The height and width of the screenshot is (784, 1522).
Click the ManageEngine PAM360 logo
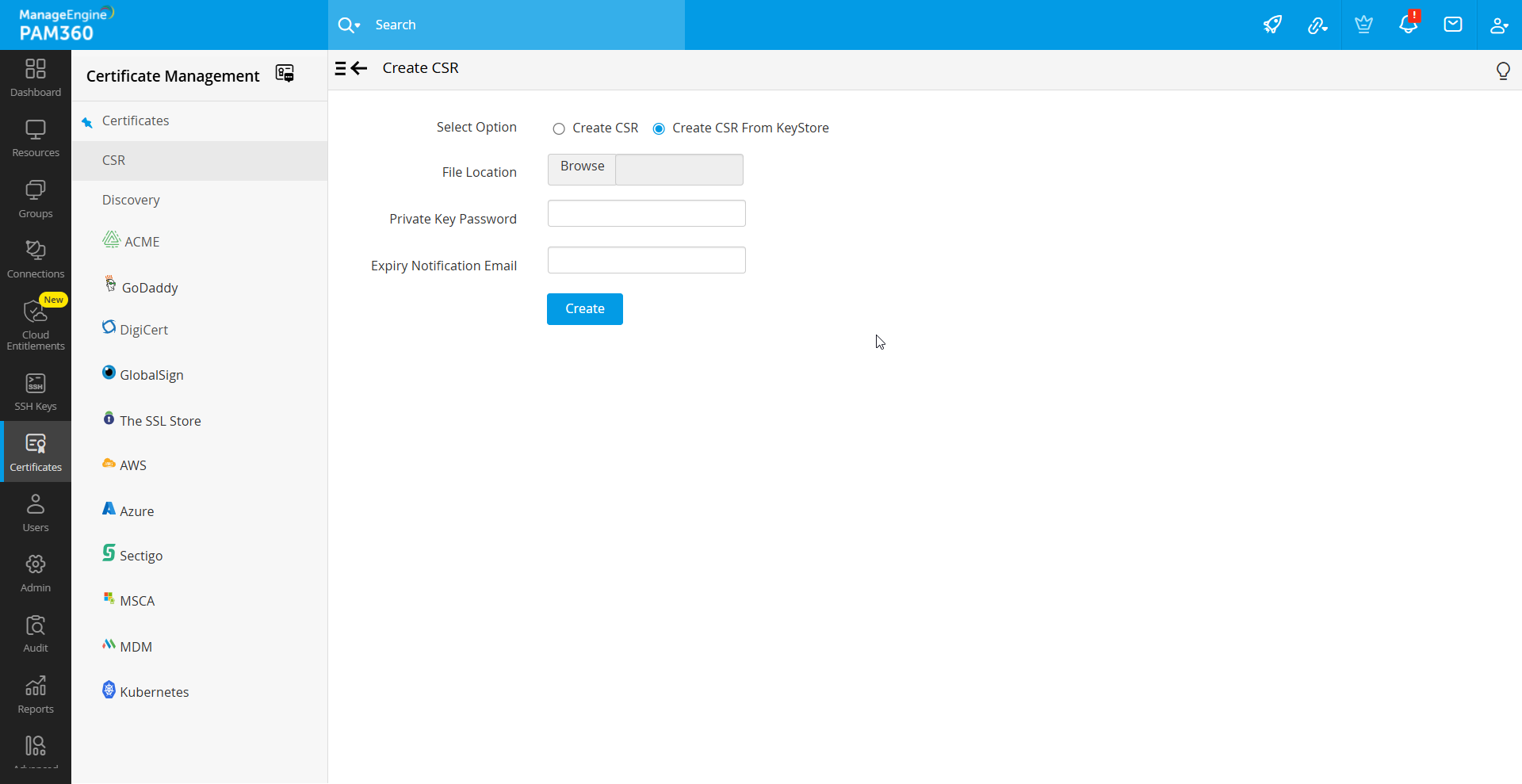click(x=67, y=25)
